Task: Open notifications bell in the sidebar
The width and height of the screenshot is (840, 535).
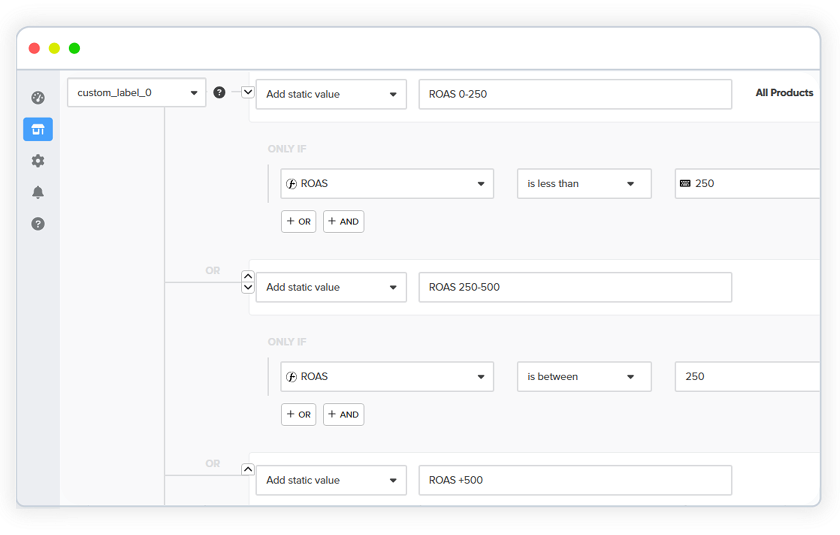Action: tap(38, 192)
